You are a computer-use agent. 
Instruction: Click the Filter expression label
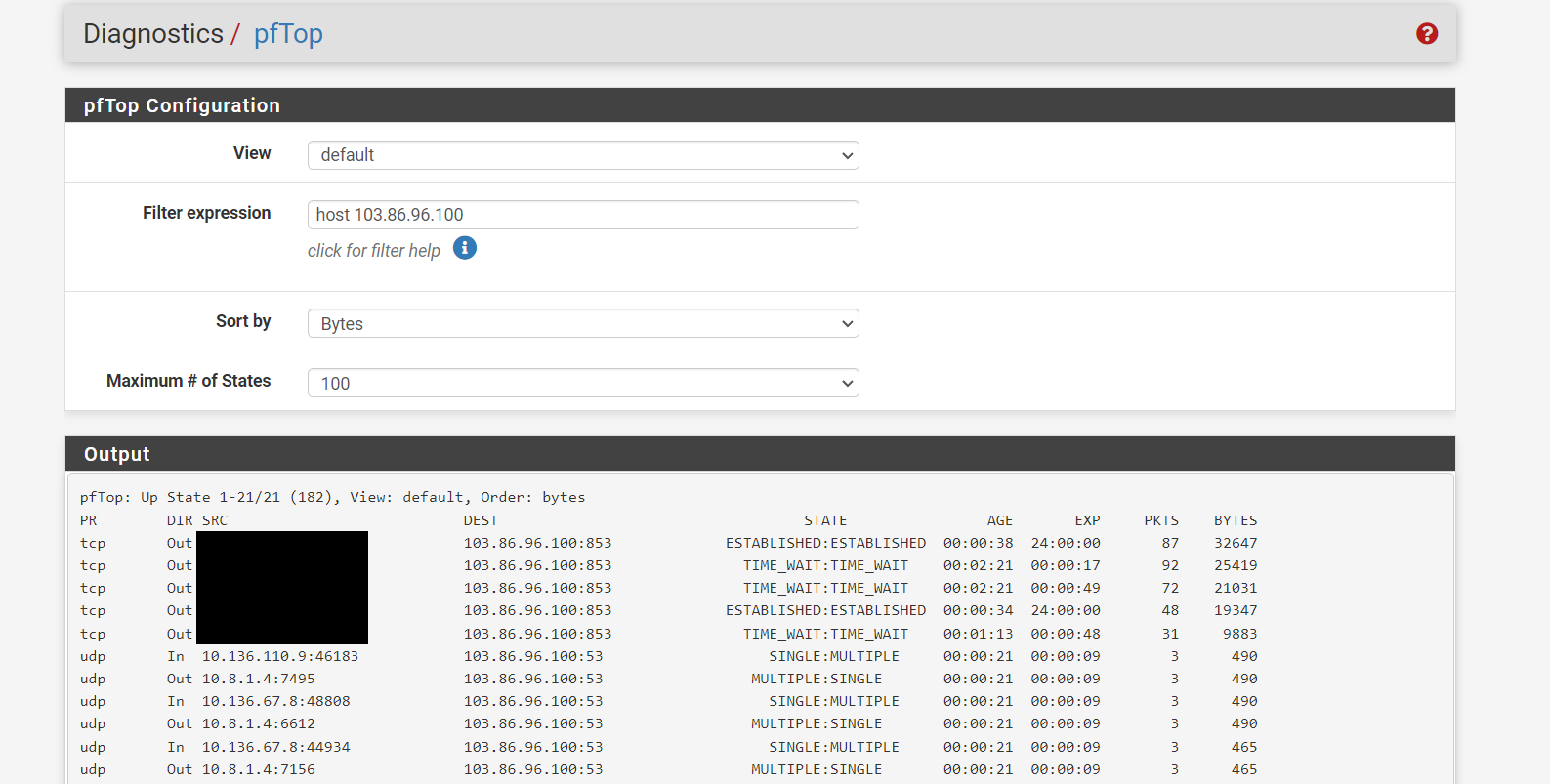[207, 213]
